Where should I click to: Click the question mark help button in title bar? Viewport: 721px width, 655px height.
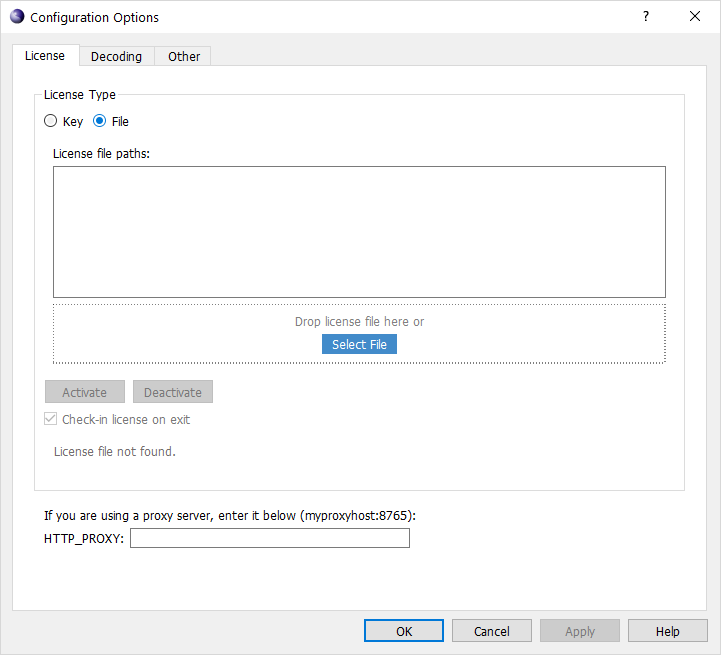pos(646,17)
